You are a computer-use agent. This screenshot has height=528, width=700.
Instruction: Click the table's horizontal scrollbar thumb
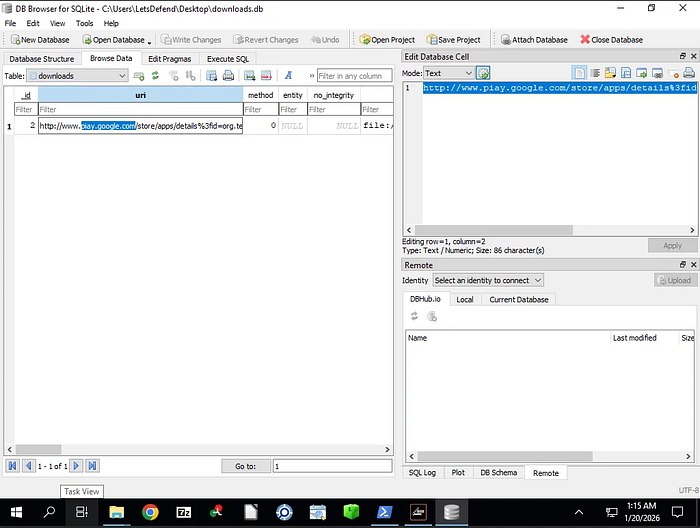point(38,449)
